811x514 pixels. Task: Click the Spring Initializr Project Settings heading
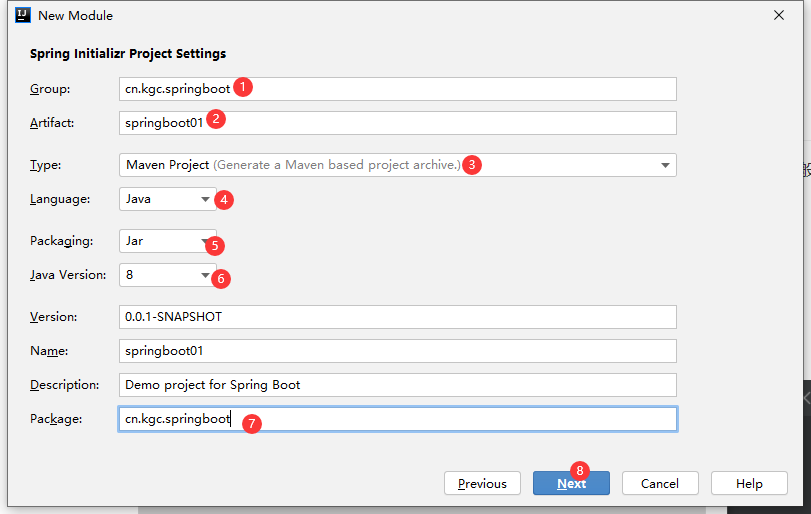click(128, 54)
